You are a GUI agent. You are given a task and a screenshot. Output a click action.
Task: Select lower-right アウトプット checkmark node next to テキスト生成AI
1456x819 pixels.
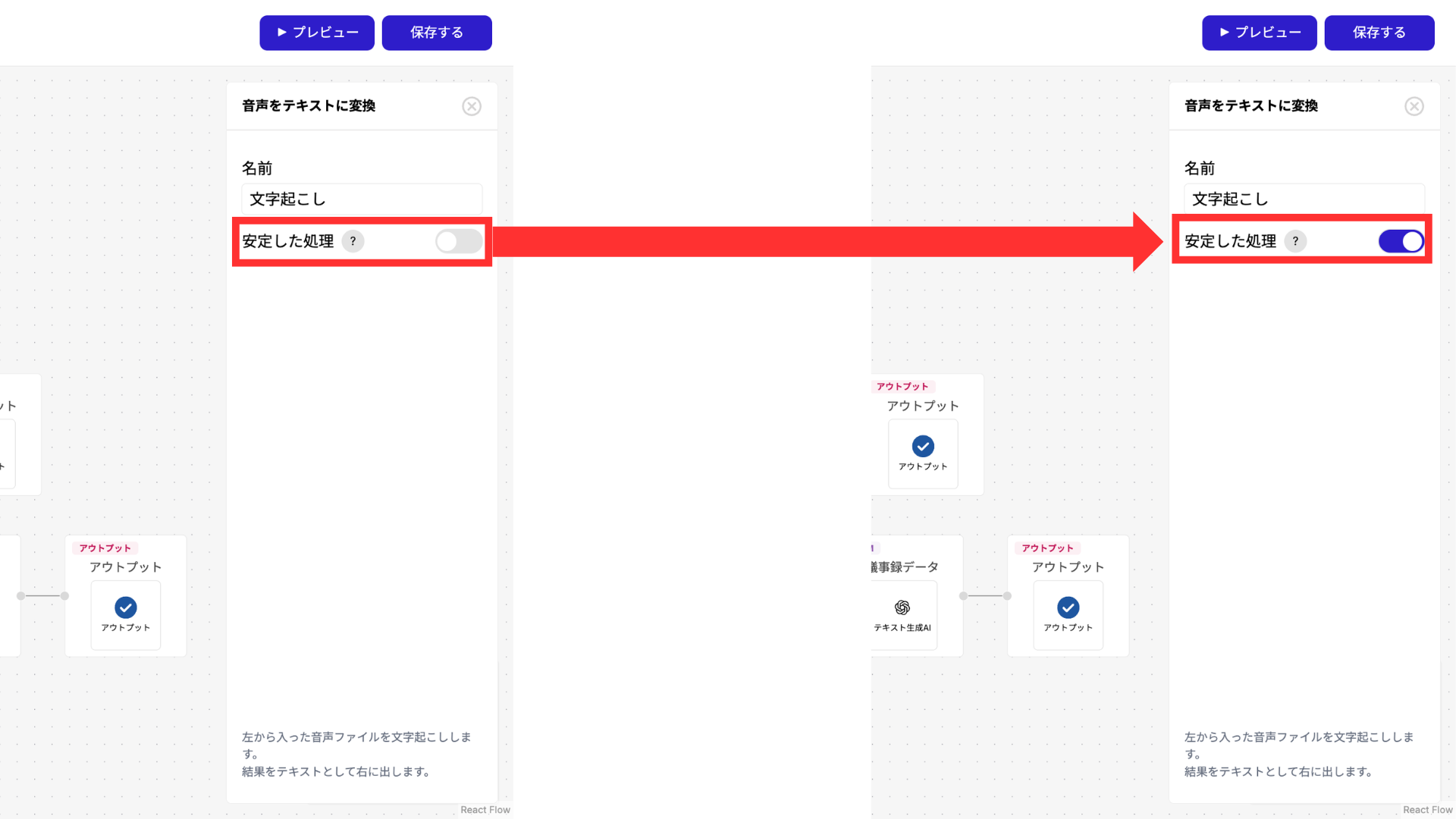(x=1068, y=607)
